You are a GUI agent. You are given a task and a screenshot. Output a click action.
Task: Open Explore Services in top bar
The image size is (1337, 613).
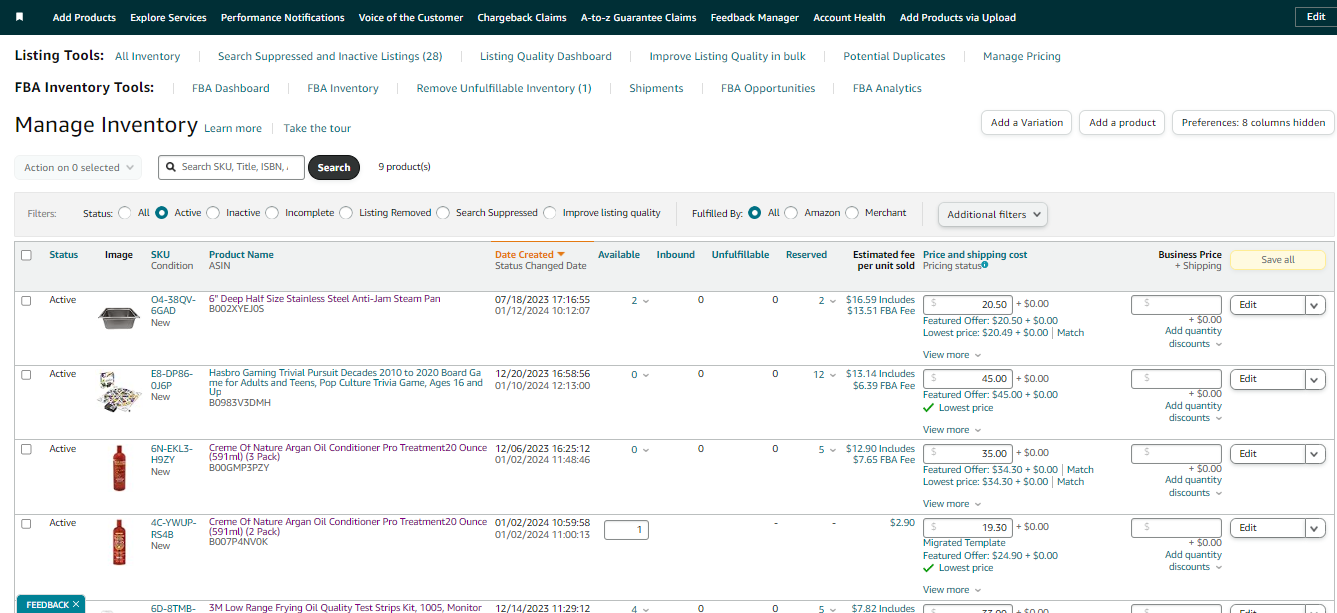point(168,17)
